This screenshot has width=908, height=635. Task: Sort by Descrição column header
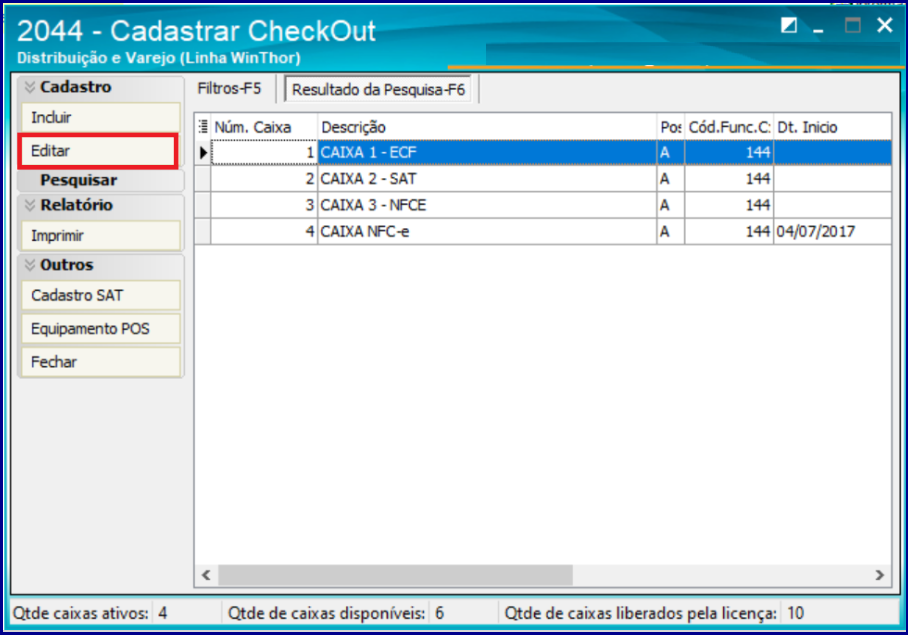(486, 127)
